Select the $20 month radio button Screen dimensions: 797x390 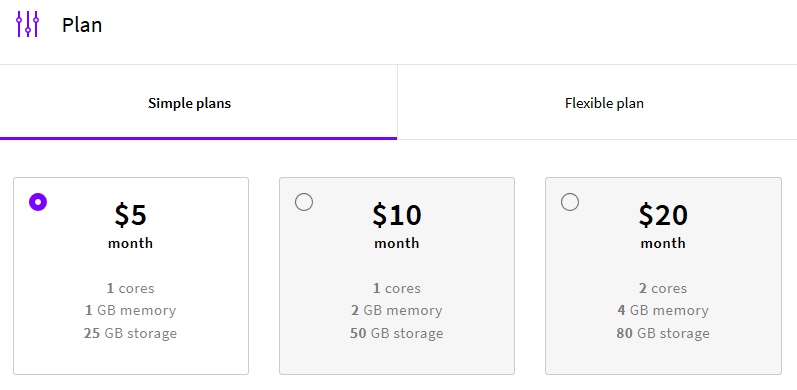pos(570,202)
